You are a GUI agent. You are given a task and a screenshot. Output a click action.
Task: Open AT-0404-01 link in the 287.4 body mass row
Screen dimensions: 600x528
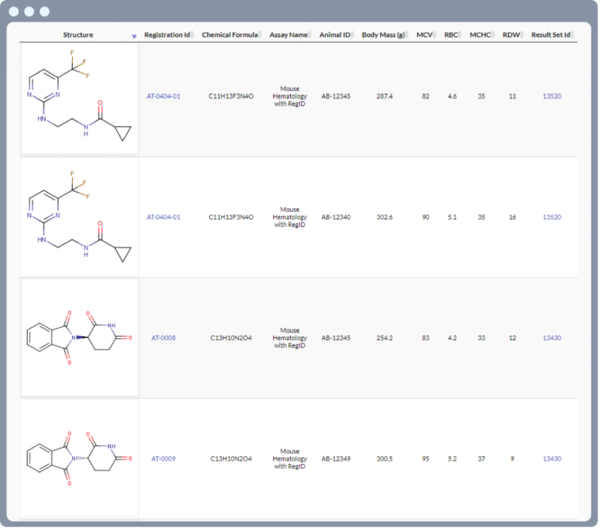(x=163, y=96)
